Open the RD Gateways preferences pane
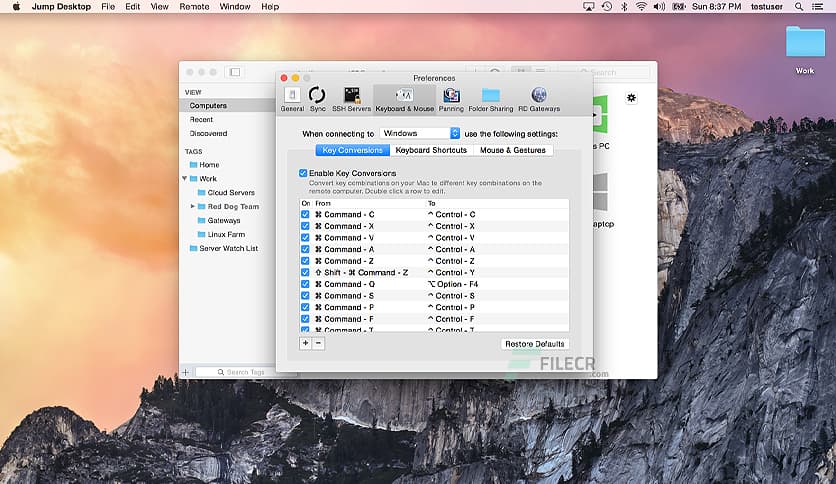Image resolution: width=836 pixels, height=484 pixels. tap(539, 100)
